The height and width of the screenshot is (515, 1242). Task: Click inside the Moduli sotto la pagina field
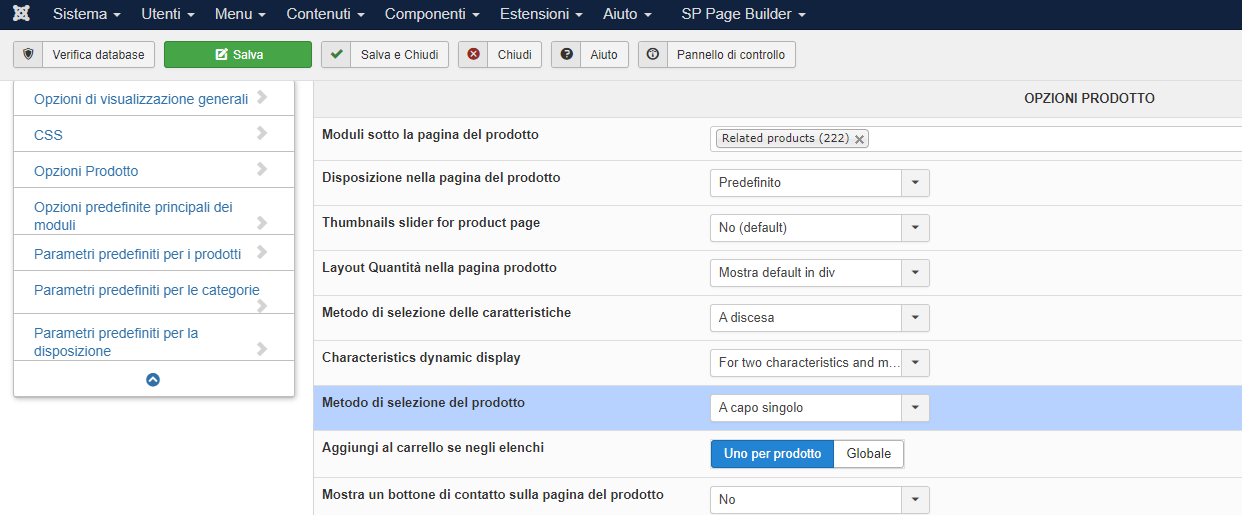click(1050, 139)
